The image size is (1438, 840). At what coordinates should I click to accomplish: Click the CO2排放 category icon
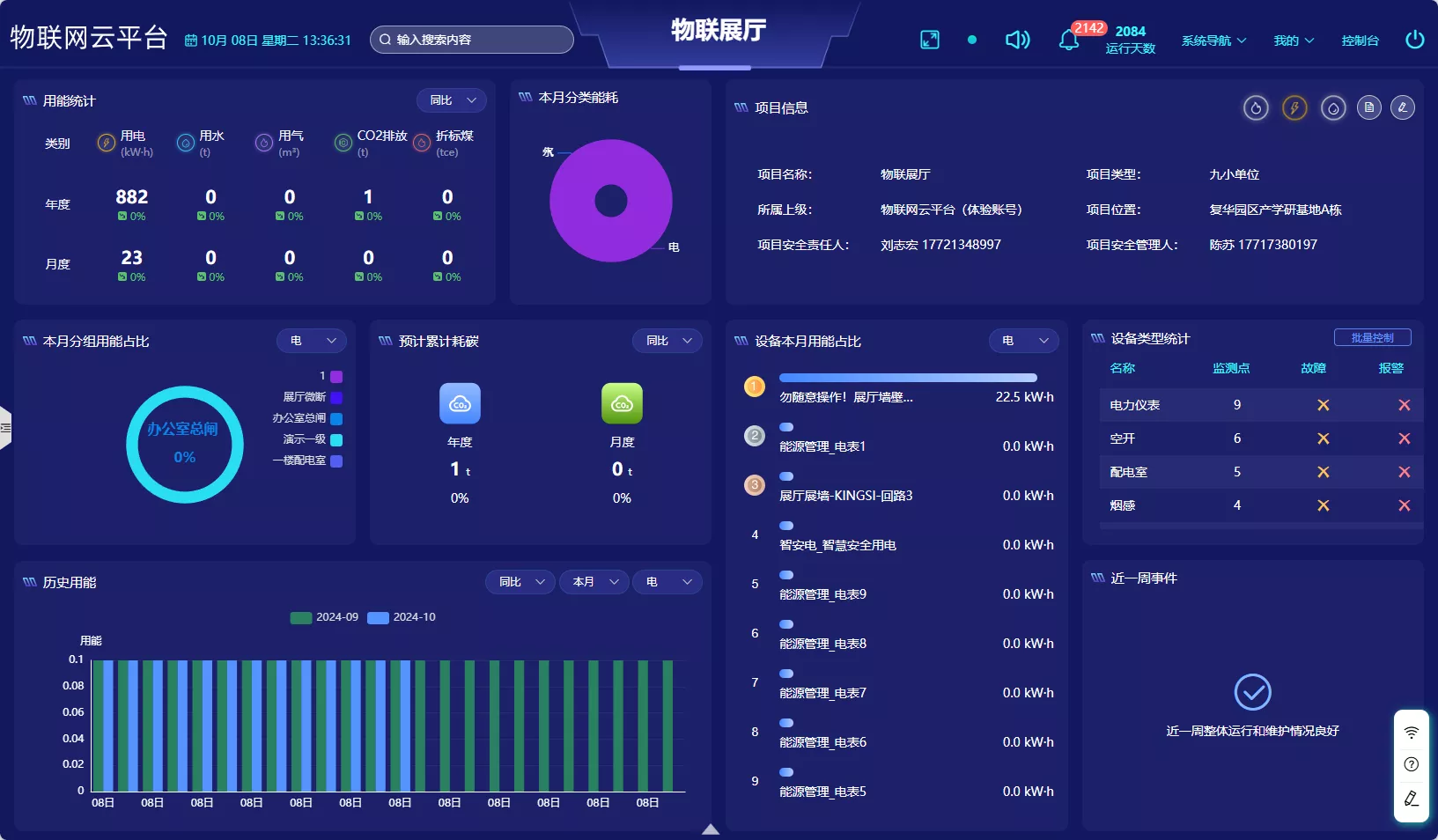pyautogui.click(x=343, y=143)
